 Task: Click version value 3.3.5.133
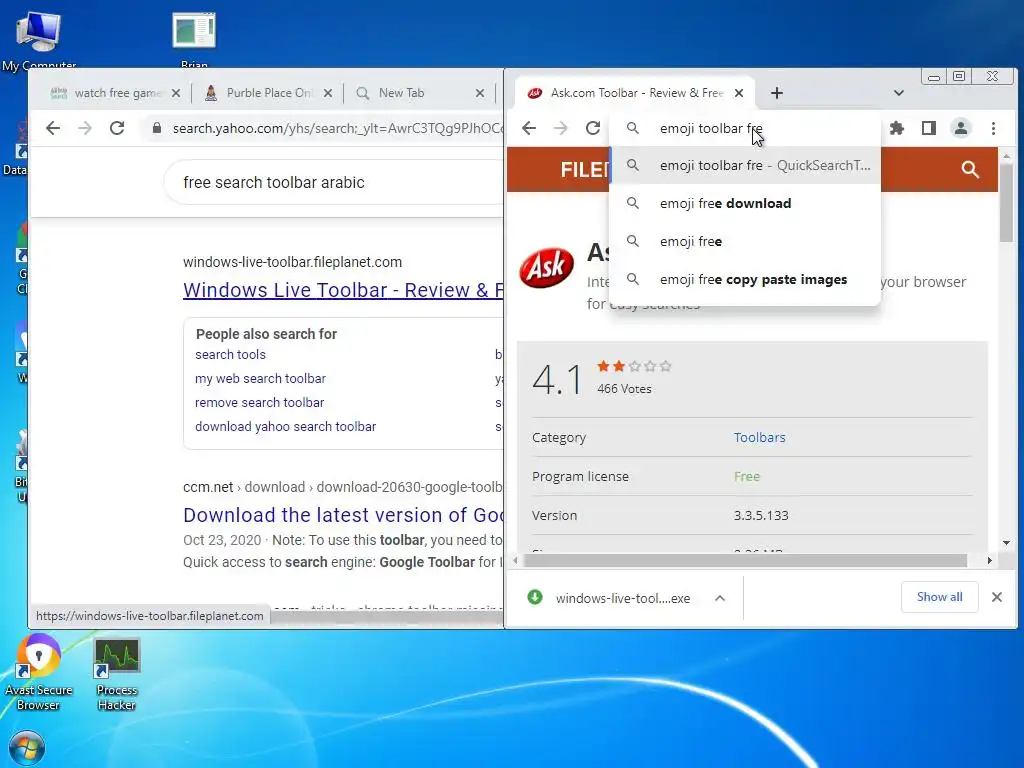pos(761,515)
